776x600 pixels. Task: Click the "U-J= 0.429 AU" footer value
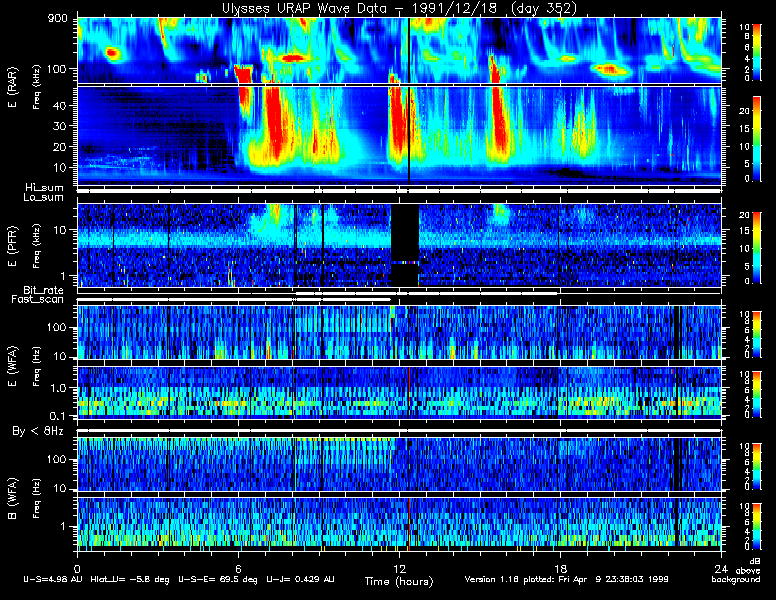pos(300,579)
